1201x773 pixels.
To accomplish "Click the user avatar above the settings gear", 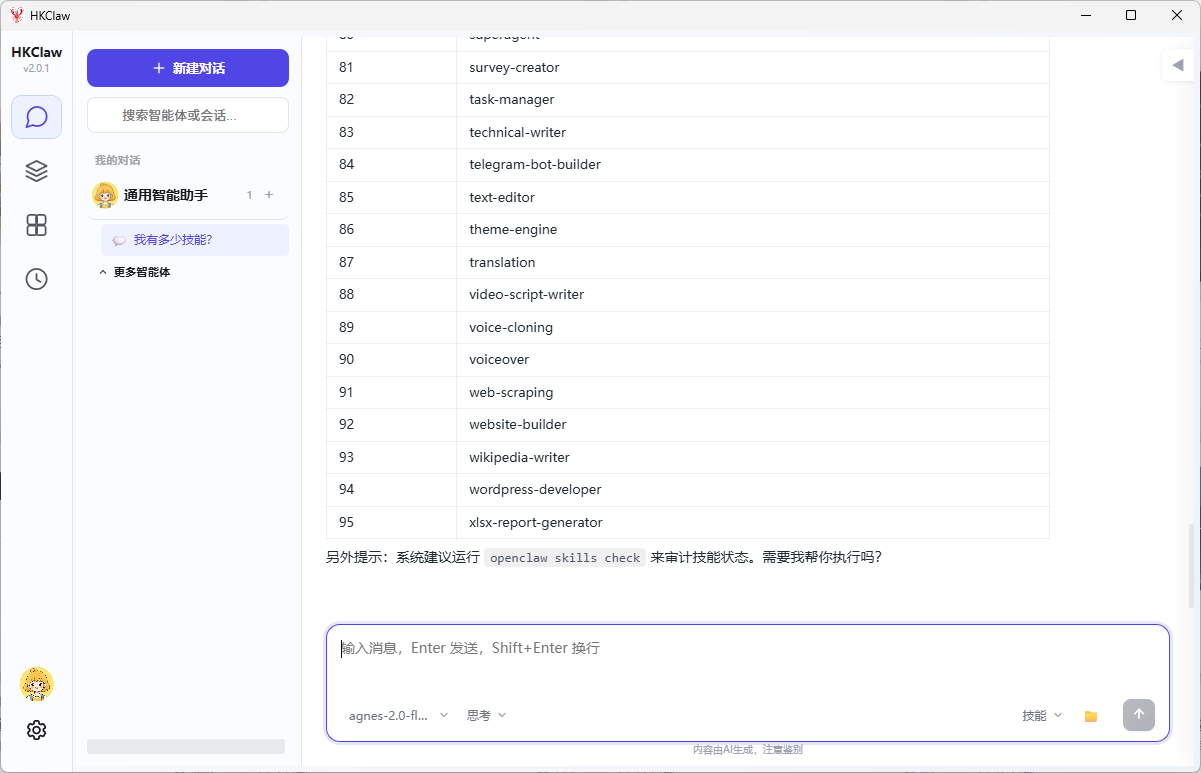I will click(x=36, y=684).
